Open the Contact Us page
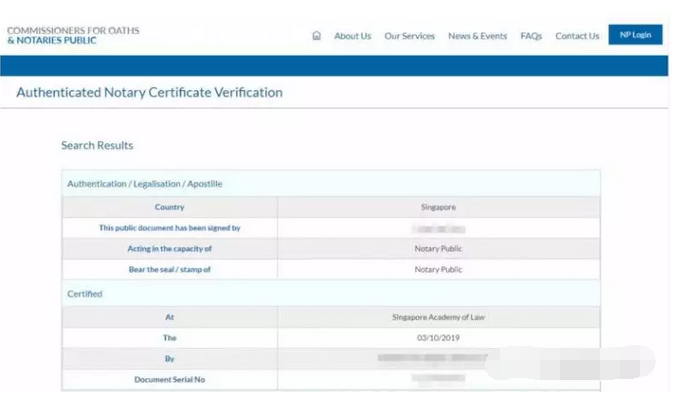The height and width of the screenshot is (402, 676). [577, 36]
